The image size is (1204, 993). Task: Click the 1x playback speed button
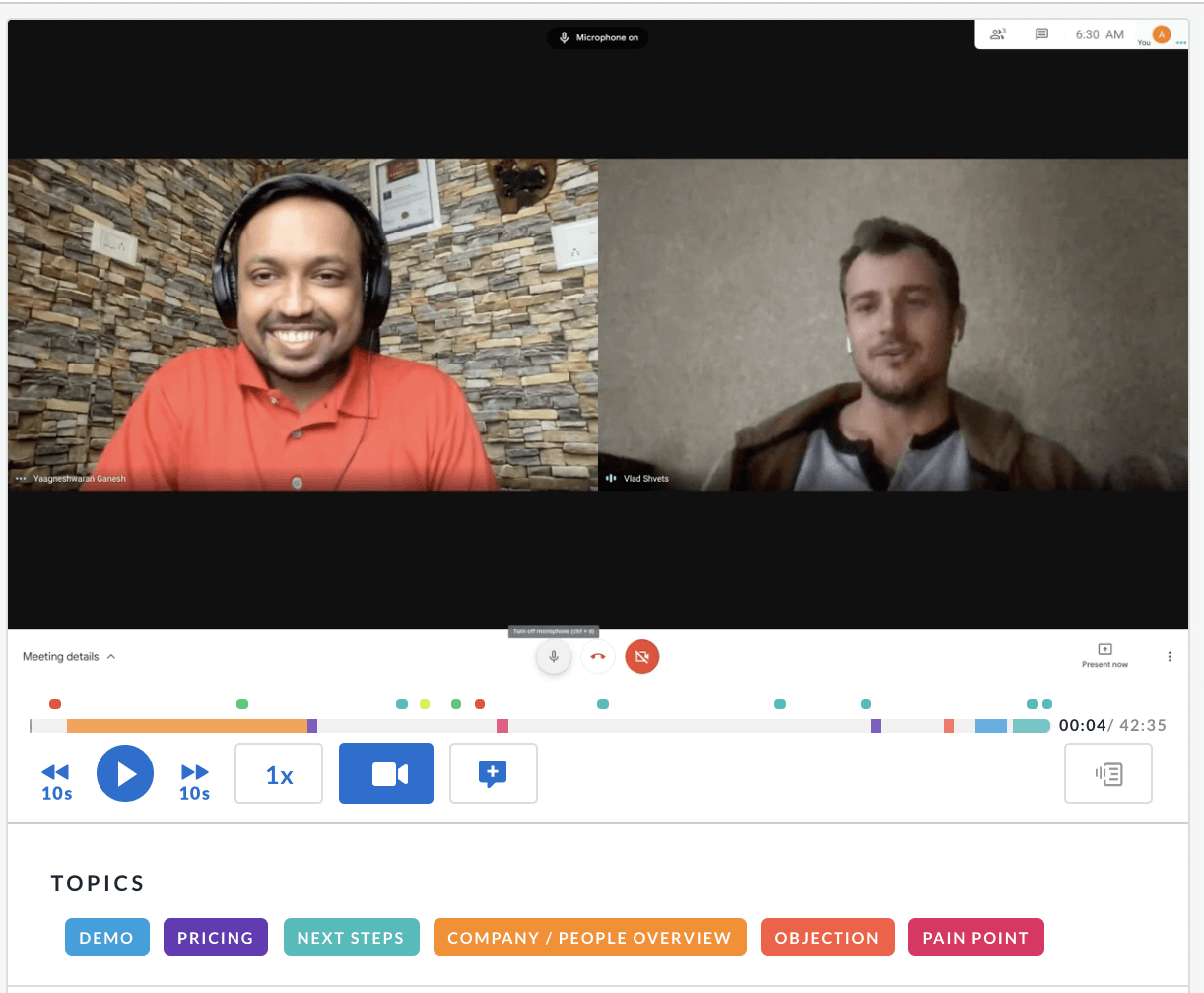[x=278, y=773]
